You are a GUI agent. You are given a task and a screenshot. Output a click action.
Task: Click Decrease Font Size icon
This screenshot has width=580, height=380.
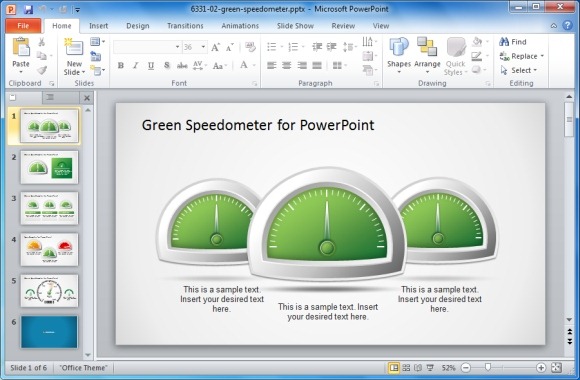pos(230,47)
